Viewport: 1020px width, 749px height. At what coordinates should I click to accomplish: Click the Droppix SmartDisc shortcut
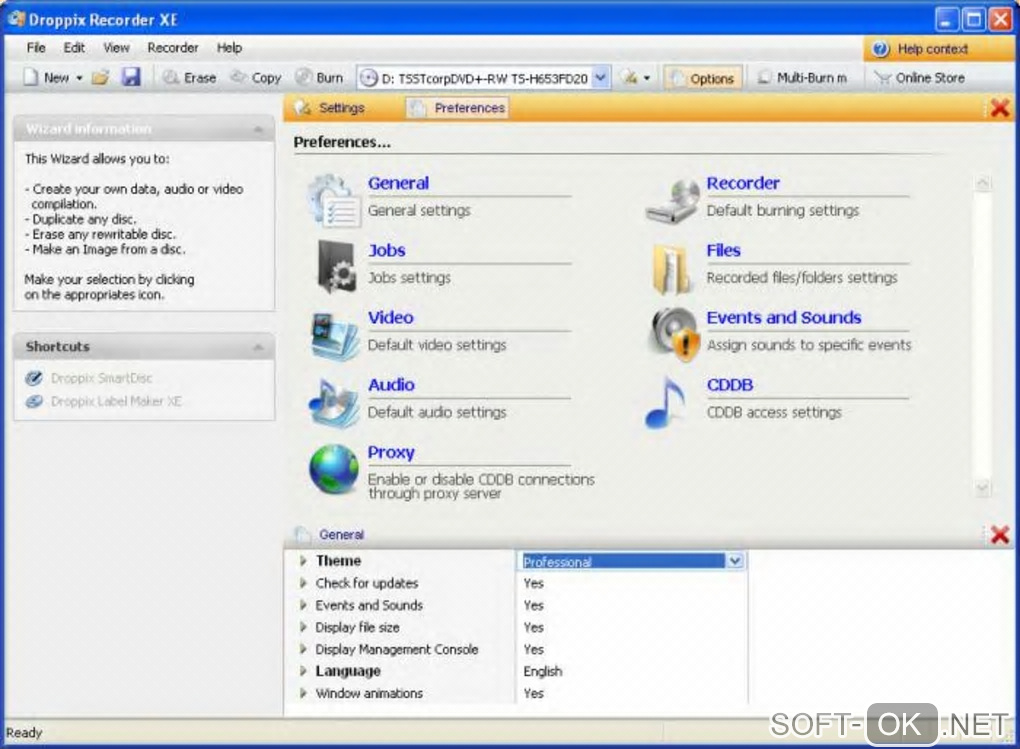point(101,377)
